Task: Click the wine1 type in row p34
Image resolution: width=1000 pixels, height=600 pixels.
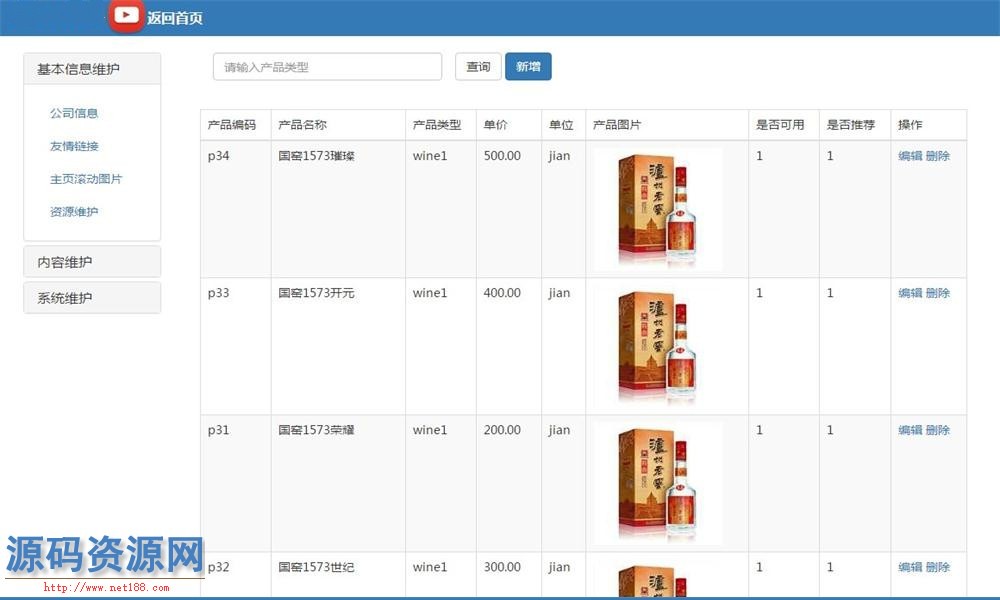Action: (x=430, y=156)
